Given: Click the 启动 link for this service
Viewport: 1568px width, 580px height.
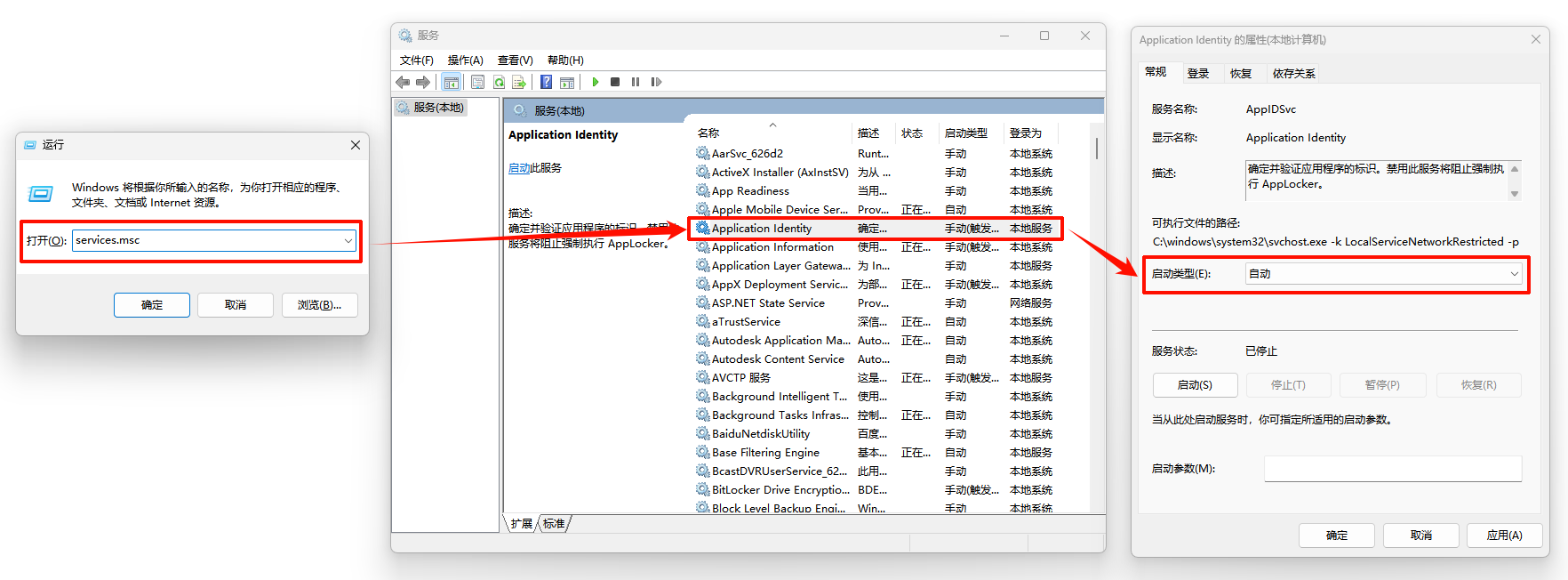Looking at the screenshot, I should point(518,168).
